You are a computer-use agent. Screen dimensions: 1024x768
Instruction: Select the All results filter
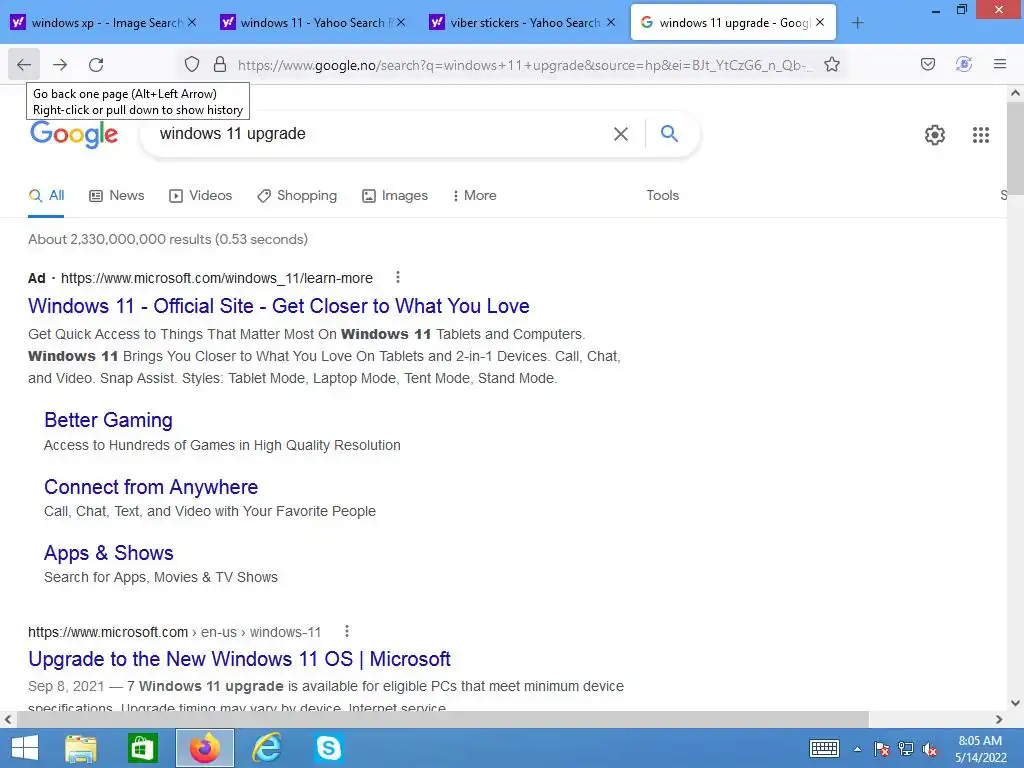(x=46, y=195)
